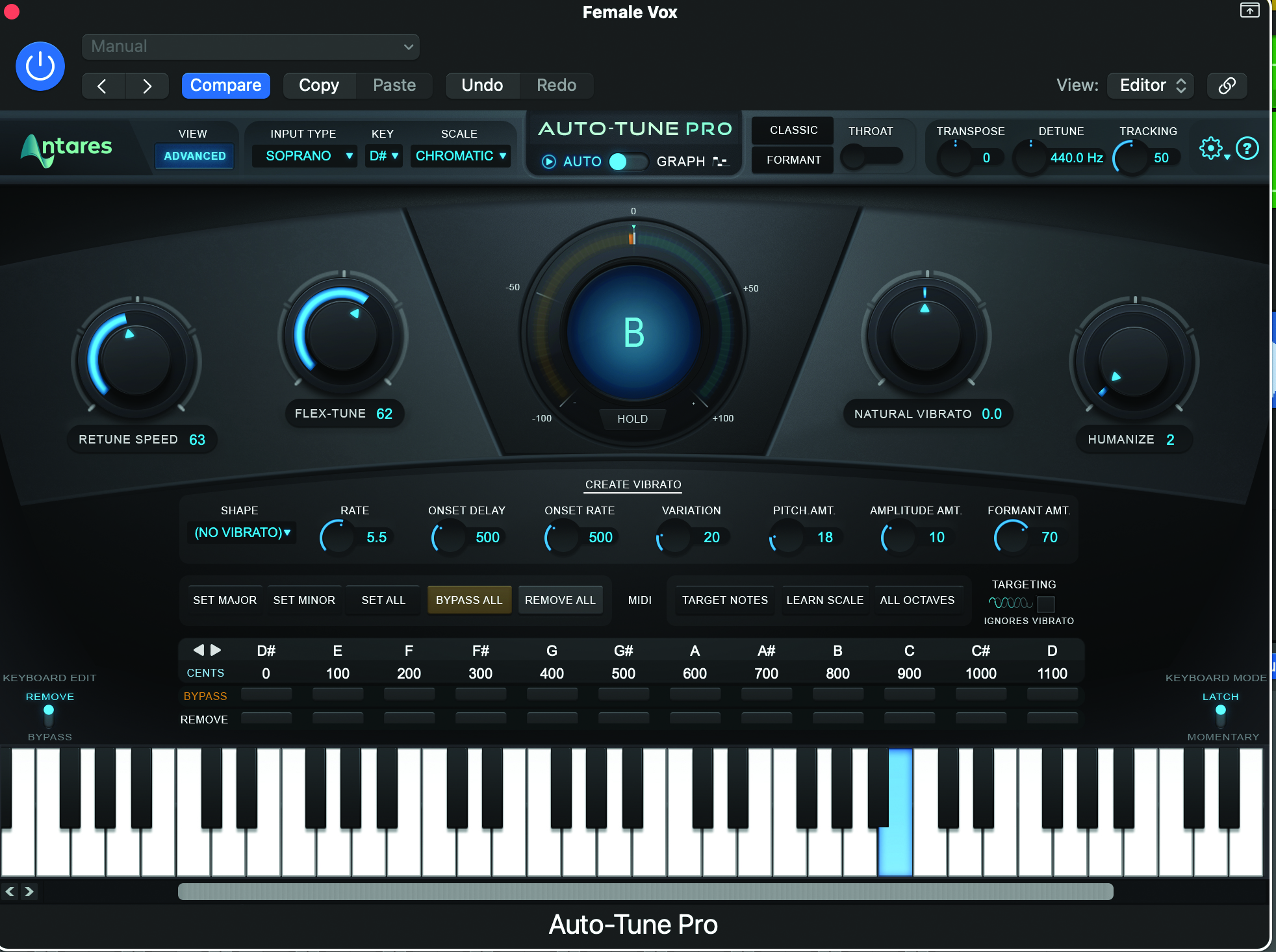Open the Input Type Soprano dropdown
1276x952 pixels.
304,156
